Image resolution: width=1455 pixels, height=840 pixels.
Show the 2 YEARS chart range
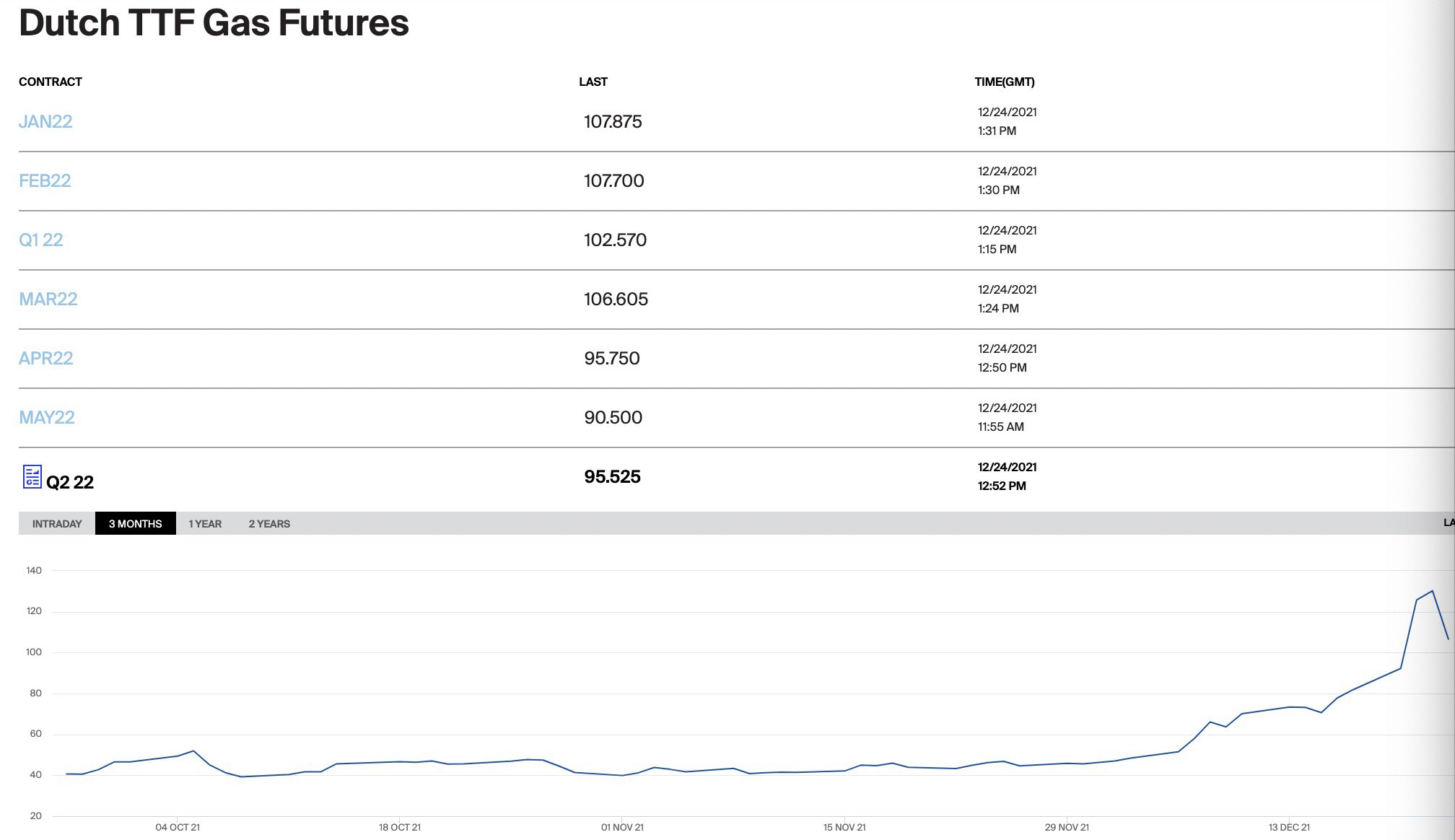(269, 524)
